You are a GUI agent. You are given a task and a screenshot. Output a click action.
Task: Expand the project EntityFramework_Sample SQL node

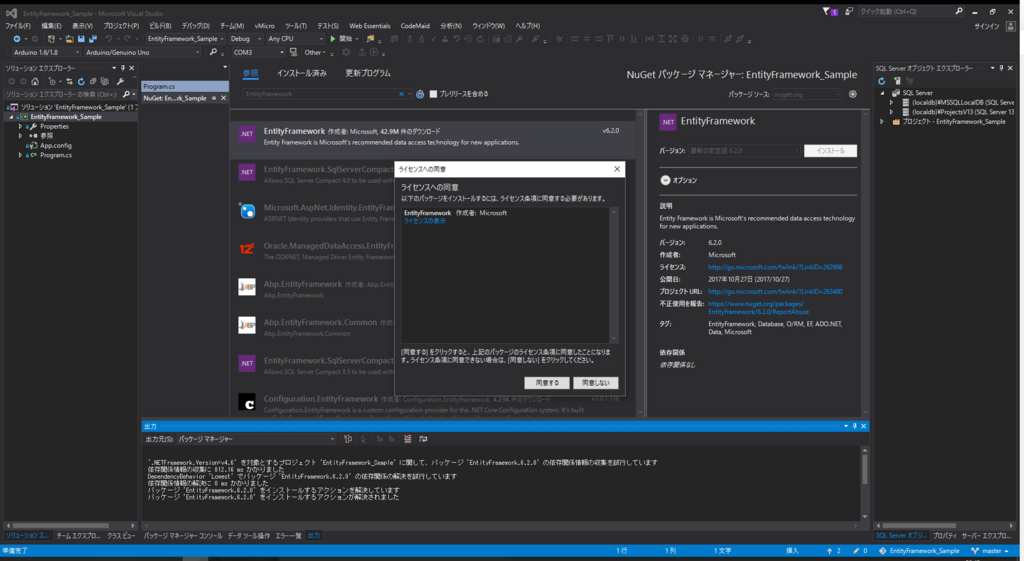882,122
